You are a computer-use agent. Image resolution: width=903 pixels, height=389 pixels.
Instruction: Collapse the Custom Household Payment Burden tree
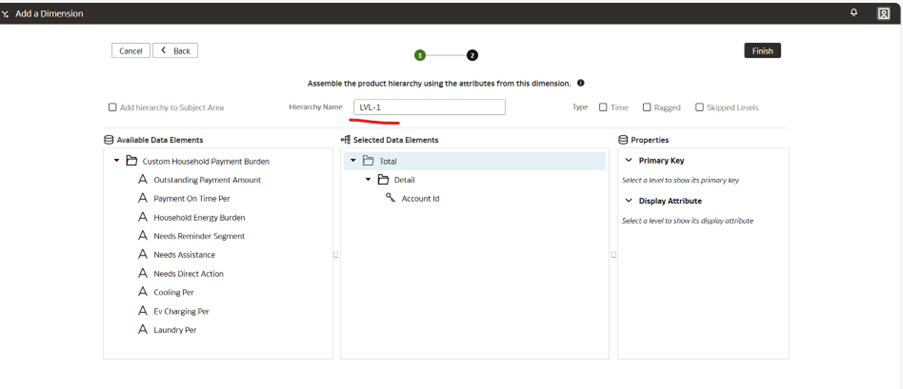click(116, 161)
